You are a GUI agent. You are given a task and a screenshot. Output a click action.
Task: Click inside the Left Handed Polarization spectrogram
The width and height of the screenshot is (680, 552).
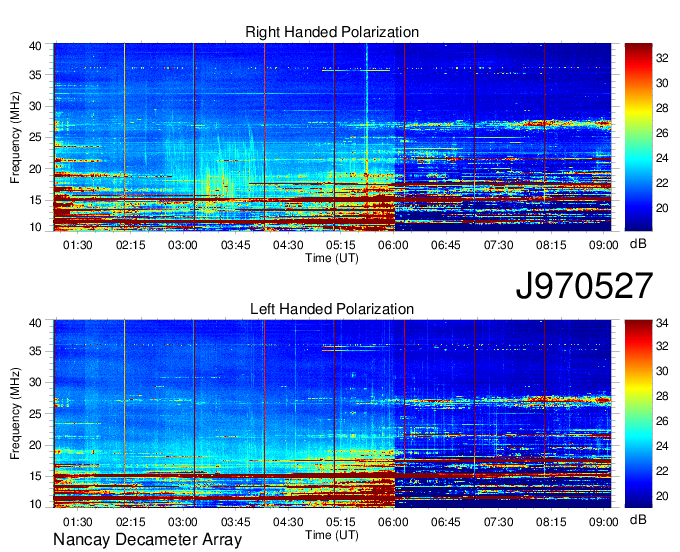[332, 414]
